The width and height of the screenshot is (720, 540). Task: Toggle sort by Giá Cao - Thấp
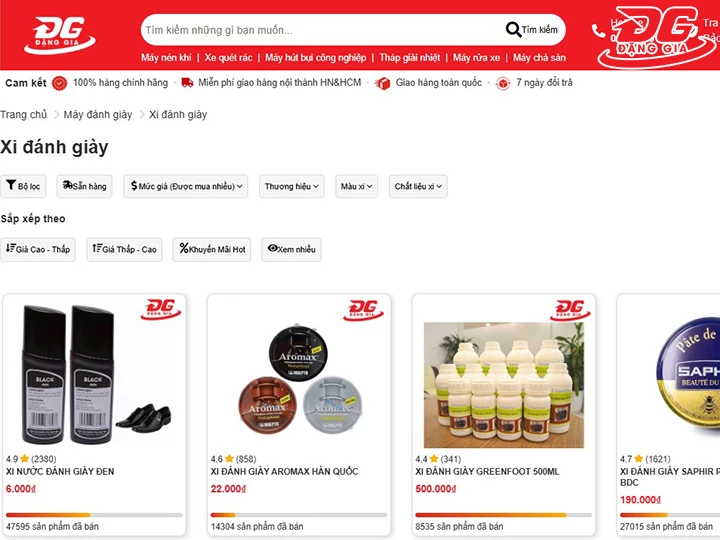tap(38, 249)
